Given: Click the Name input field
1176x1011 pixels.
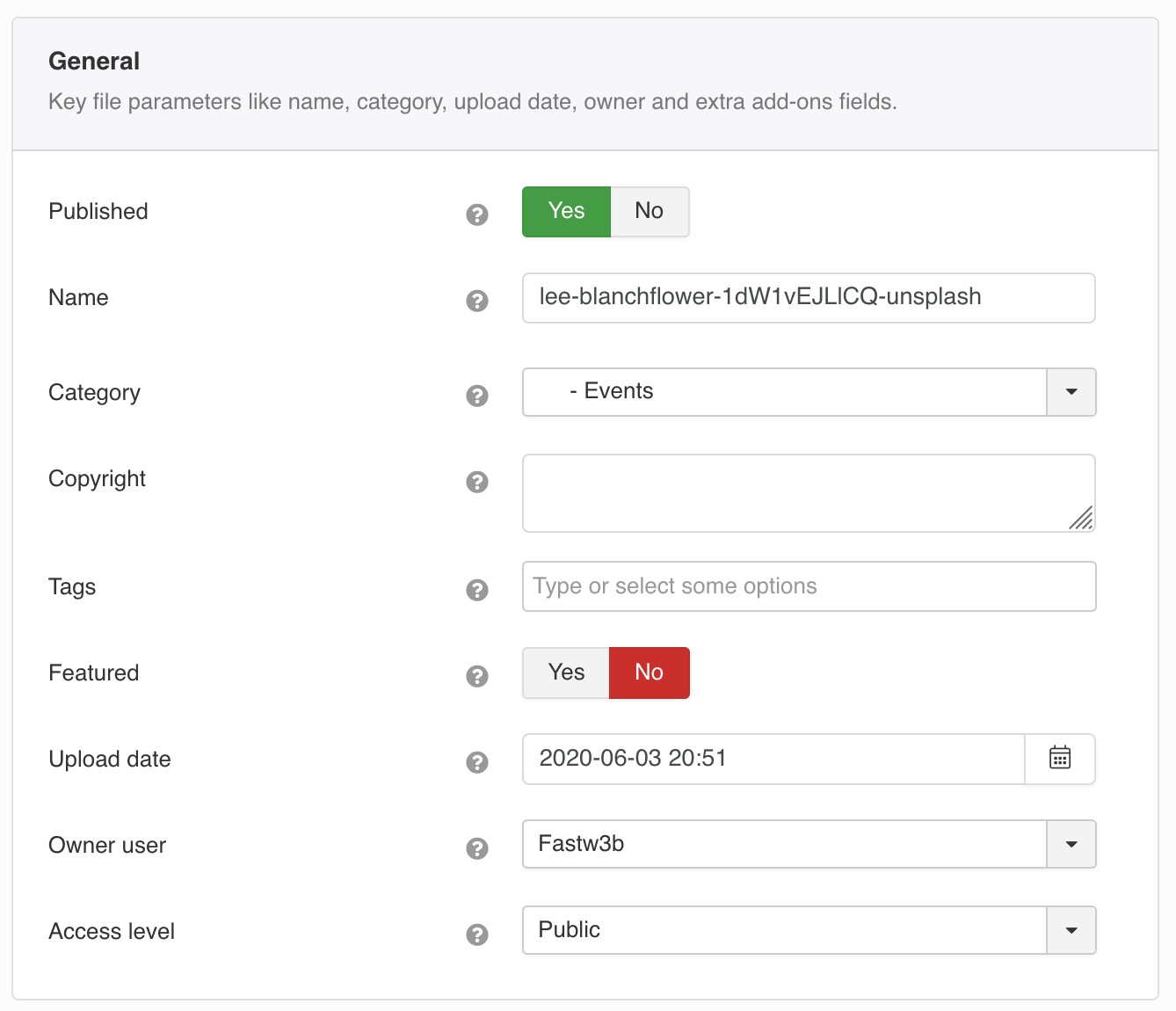Looking at the screenshot, I should click(x=809, y=298).
